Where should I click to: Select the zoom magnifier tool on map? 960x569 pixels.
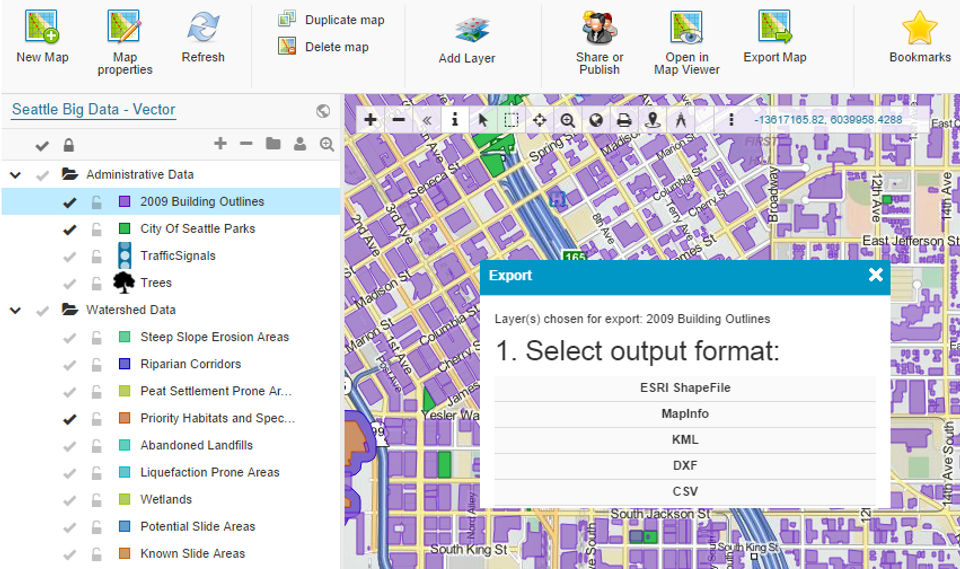click(568, 120)
